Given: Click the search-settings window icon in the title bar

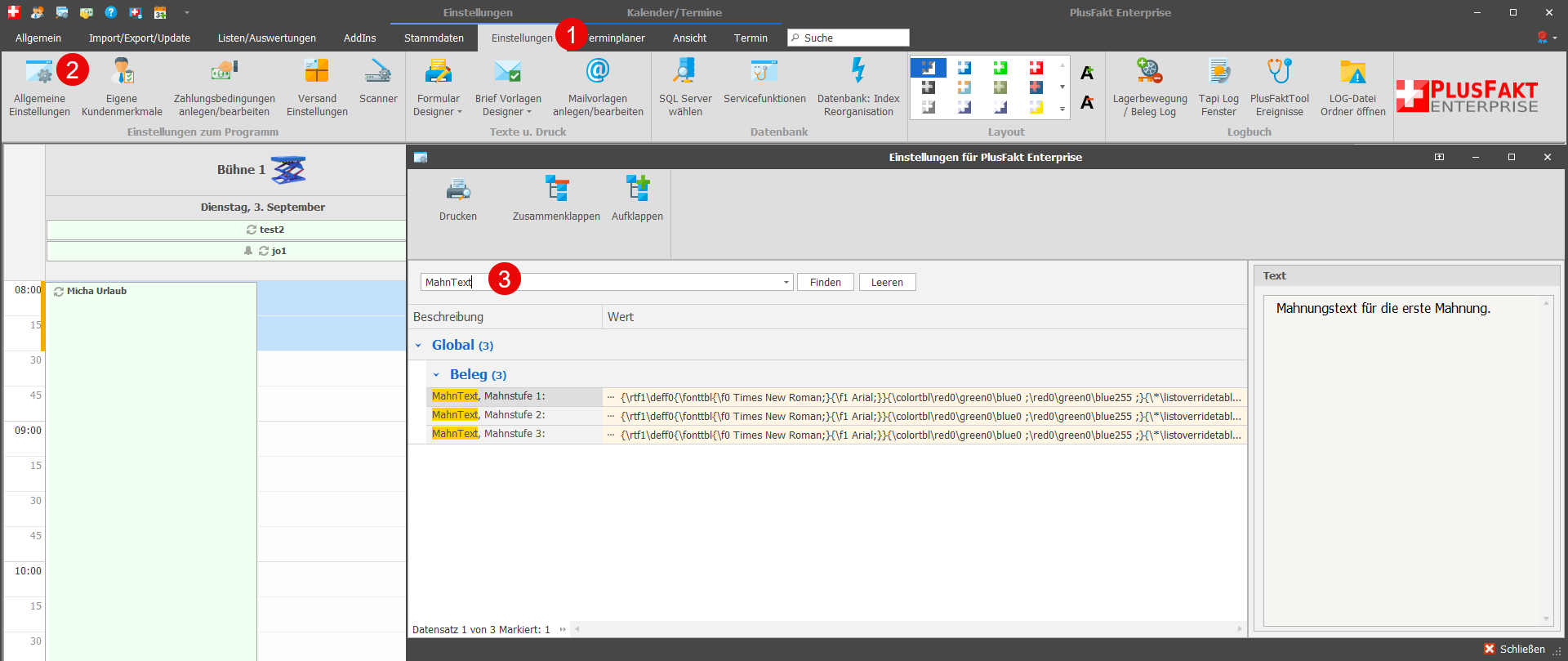Looking at the screenshot, I should click(62, 12).
